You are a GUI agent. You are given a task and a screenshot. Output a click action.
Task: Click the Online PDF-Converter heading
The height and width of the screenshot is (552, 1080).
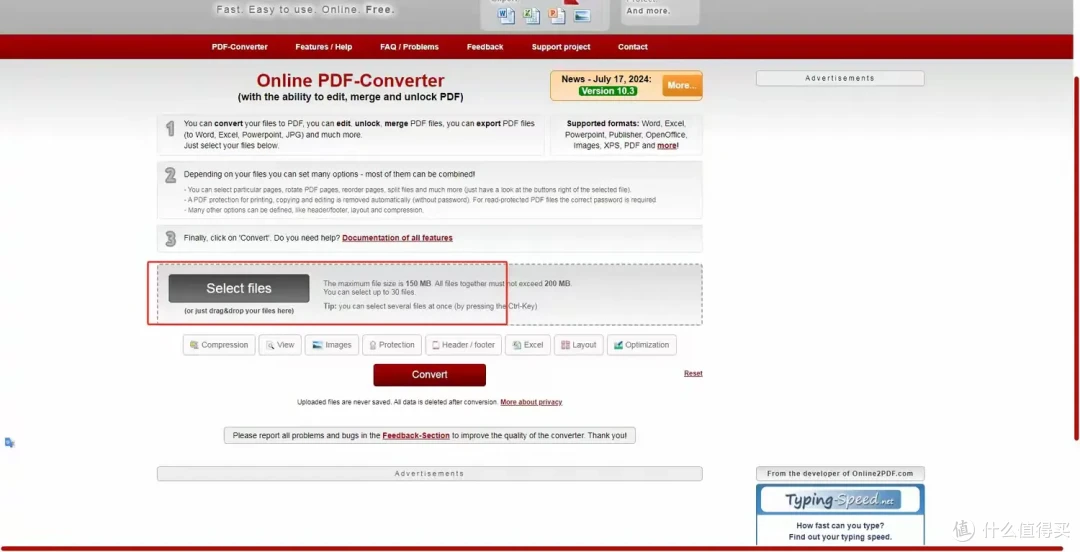pos(351,81)
